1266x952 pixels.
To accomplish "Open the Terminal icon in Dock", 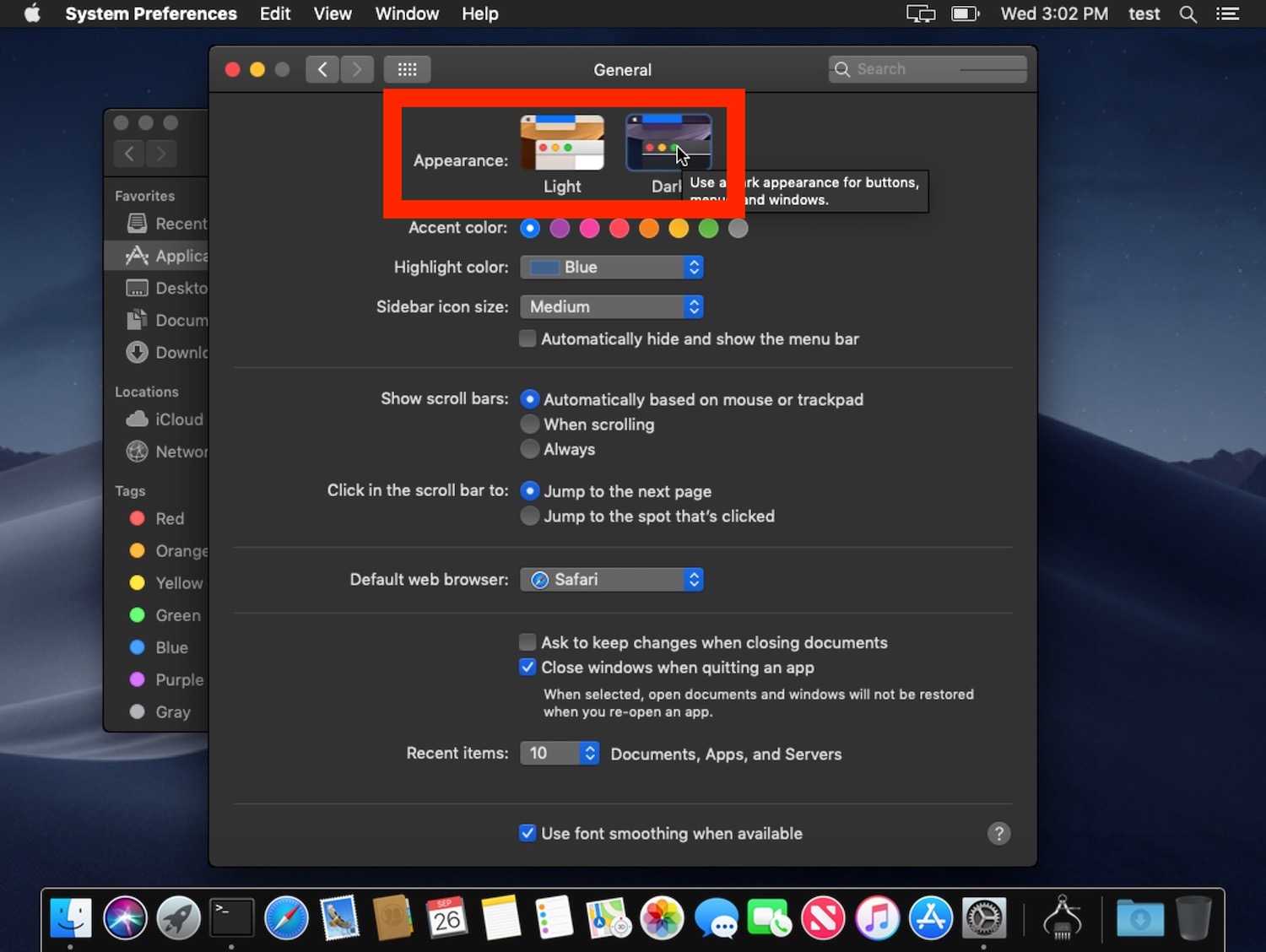I will point(231,918).
